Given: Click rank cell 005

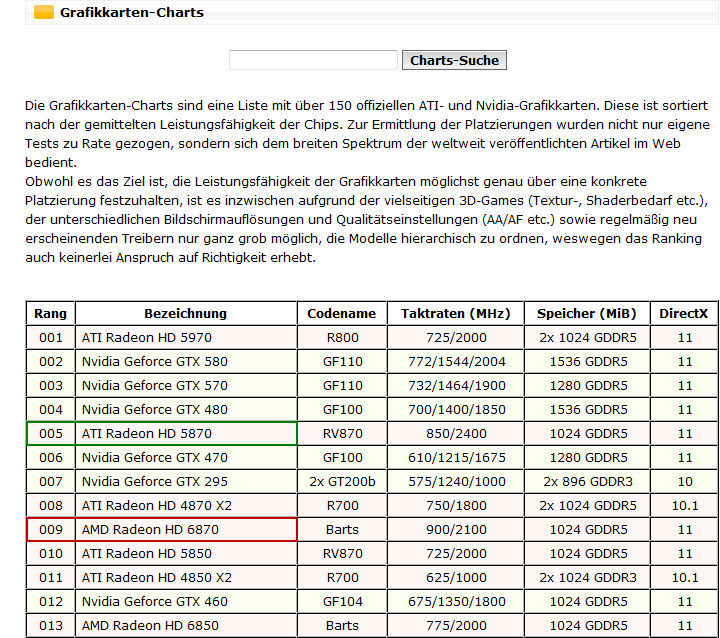Looking at the screenshot, I should pos(51,434).
